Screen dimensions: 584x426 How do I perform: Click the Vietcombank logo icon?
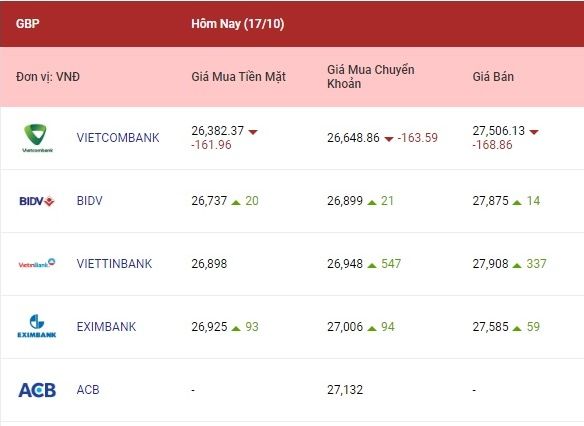(x=37, y=138)
